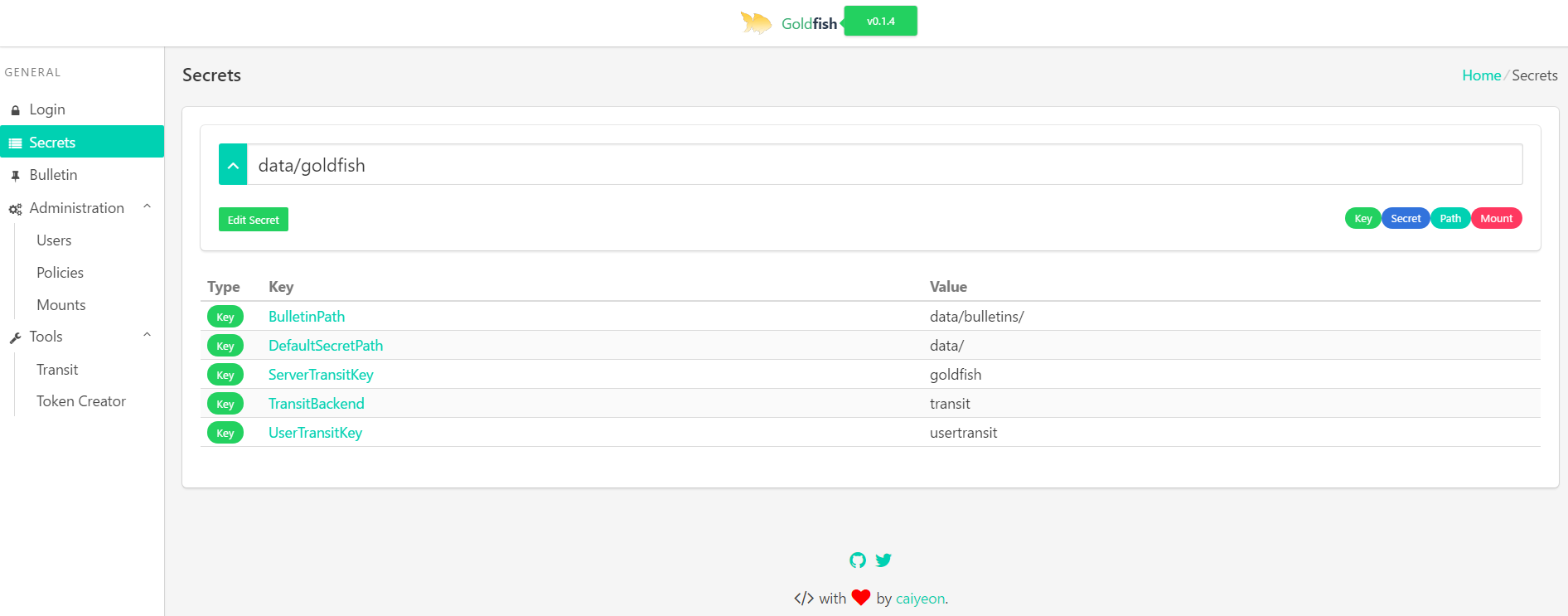Open the DefaultSecretPath key link
This screenshot has width=1568, height=616.
(326, 346)
